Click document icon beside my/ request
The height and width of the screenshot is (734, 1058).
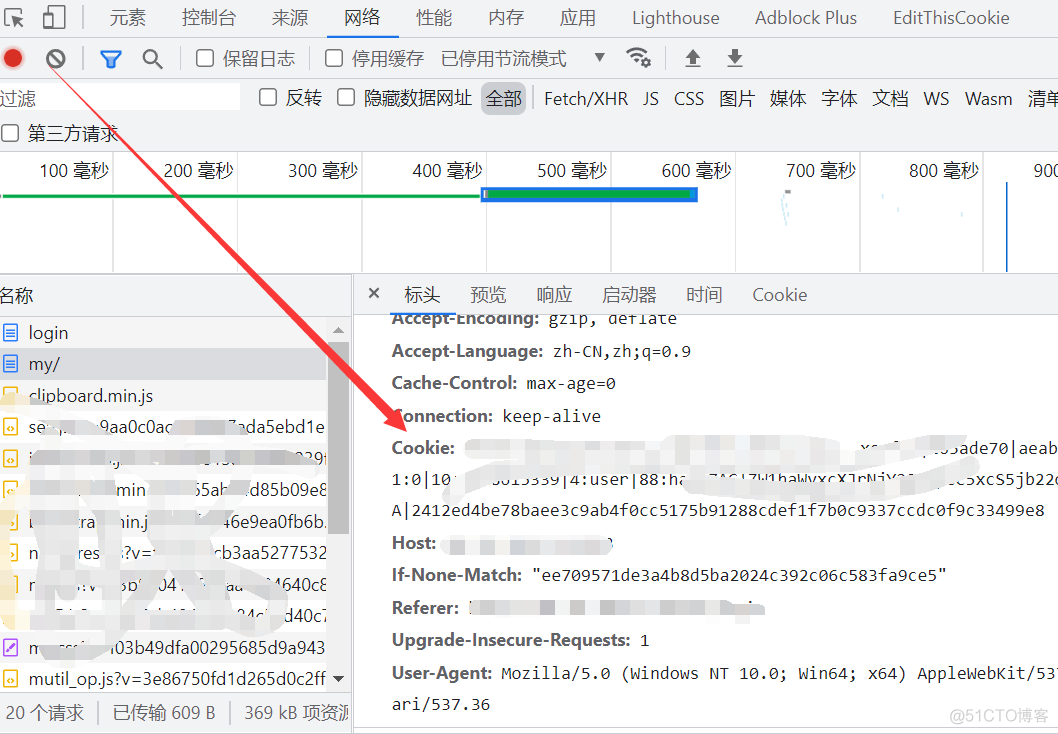11,364
